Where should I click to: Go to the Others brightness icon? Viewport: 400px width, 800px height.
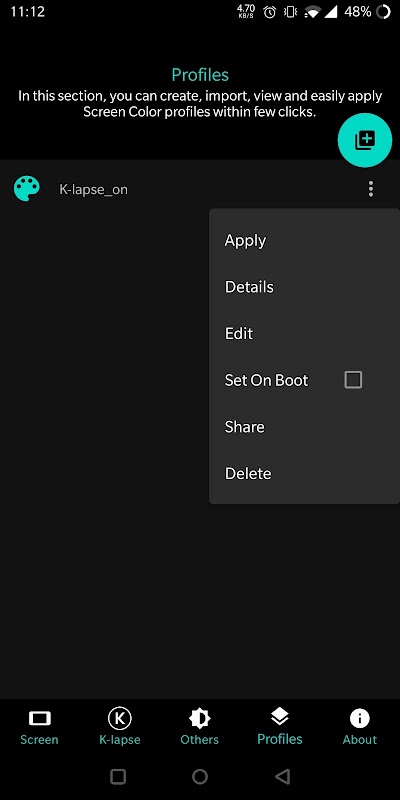(199, 719)
